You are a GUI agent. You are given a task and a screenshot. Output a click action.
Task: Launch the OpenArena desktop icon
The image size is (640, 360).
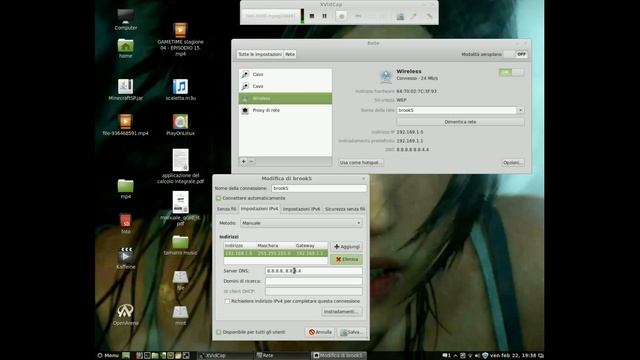pyautogui.click(x=125, y=314)
